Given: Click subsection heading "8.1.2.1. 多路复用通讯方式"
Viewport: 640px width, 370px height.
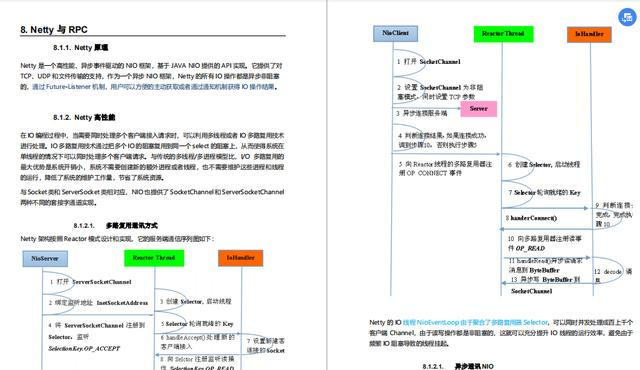Looking at the screenshot, I should tap(116, 226).
